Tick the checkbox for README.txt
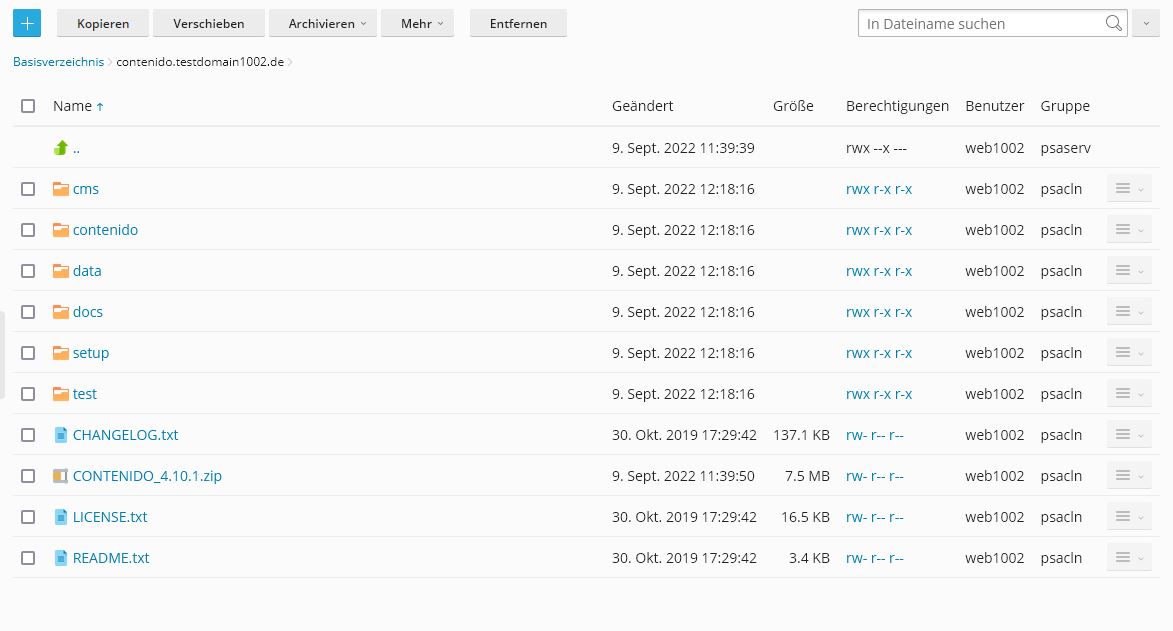The width and height of the screenshot is (1173, 631). pyautogui.click(x=28, y=558)
